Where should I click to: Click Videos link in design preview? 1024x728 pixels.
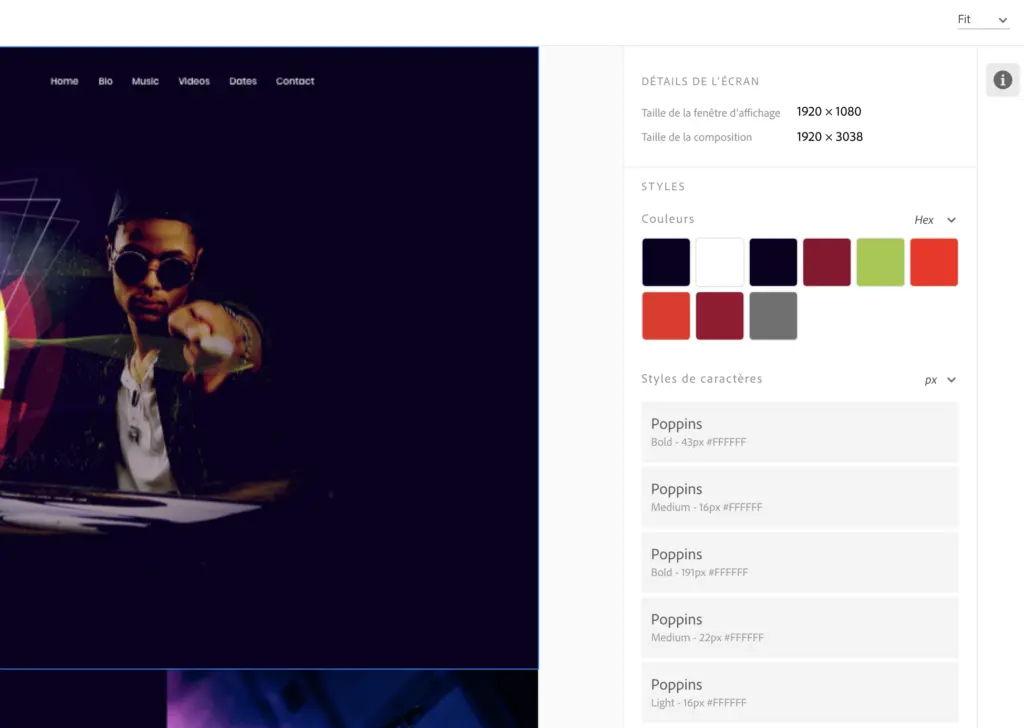[194, 81]
